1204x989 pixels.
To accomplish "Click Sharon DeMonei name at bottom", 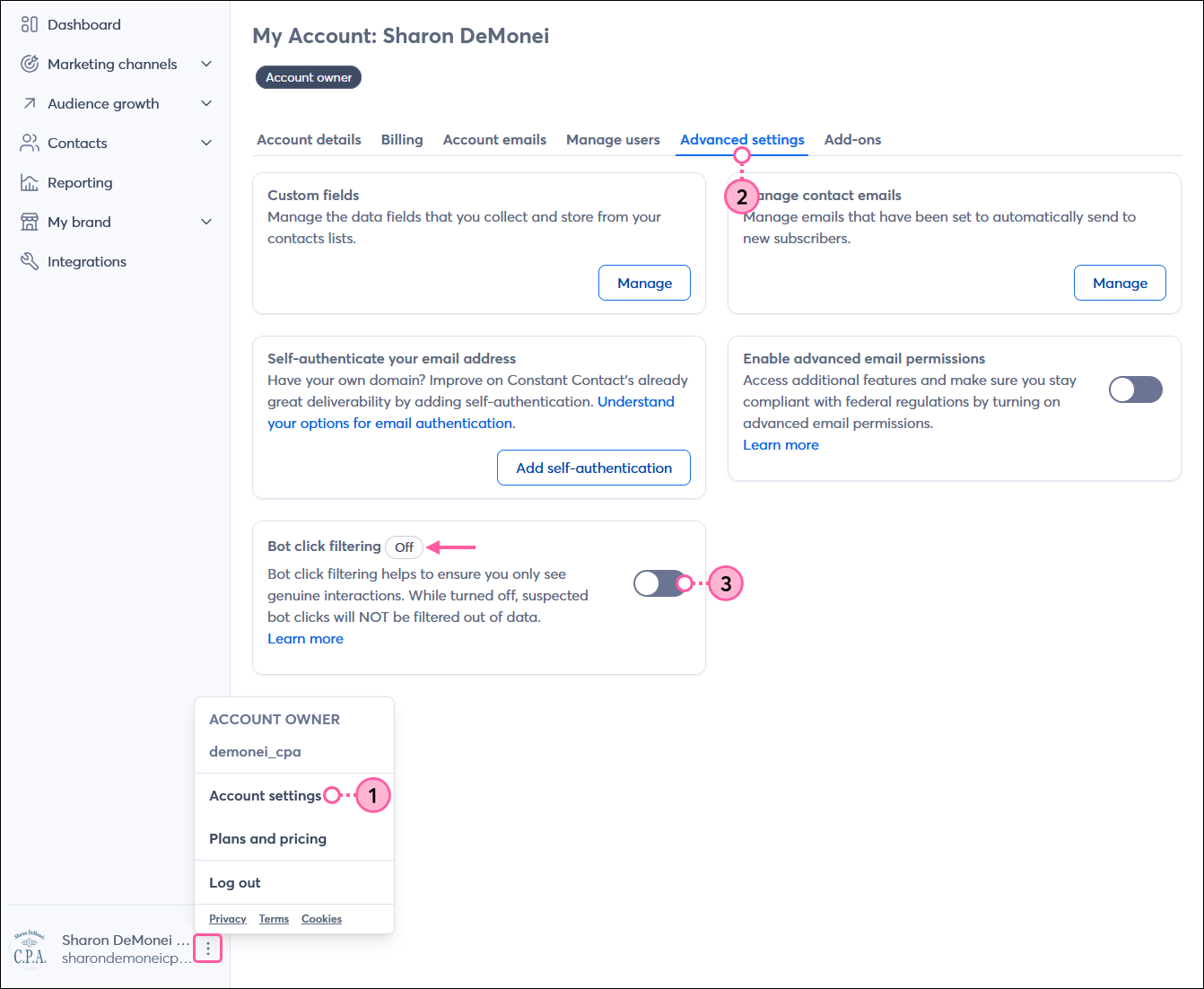I will [x=126, y=940].
